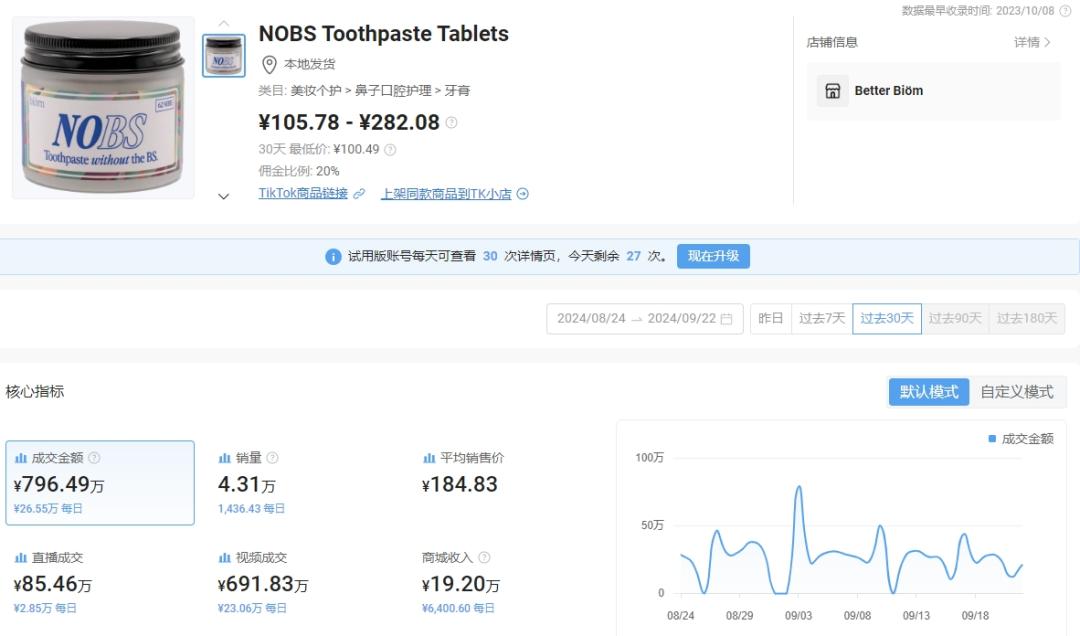
Task: Click the help icon beside the price range
Action: (x=451, y=123)
